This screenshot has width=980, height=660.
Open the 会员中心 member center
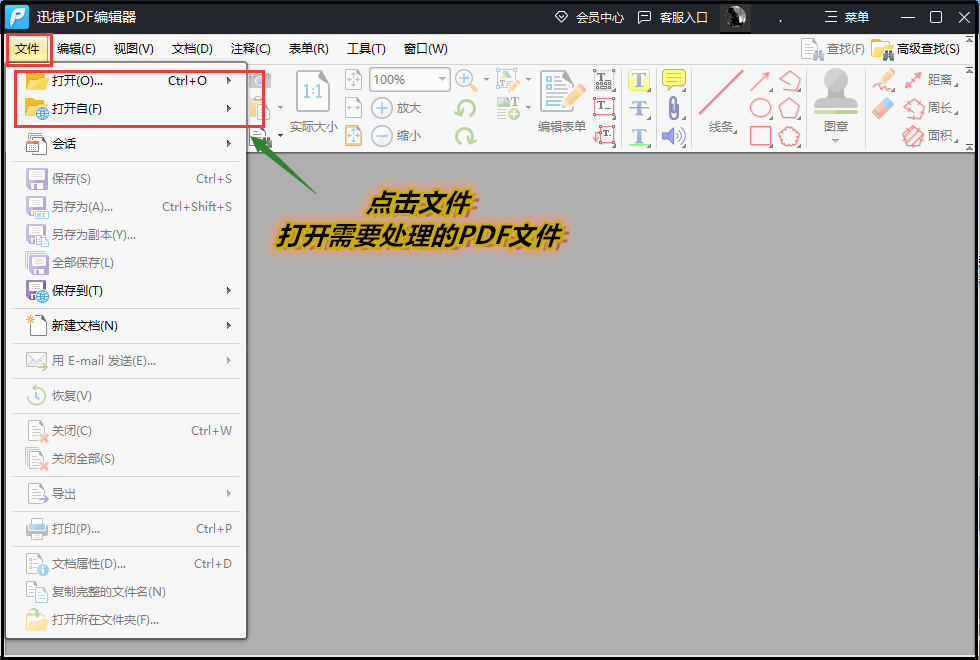tap(589, 18)
